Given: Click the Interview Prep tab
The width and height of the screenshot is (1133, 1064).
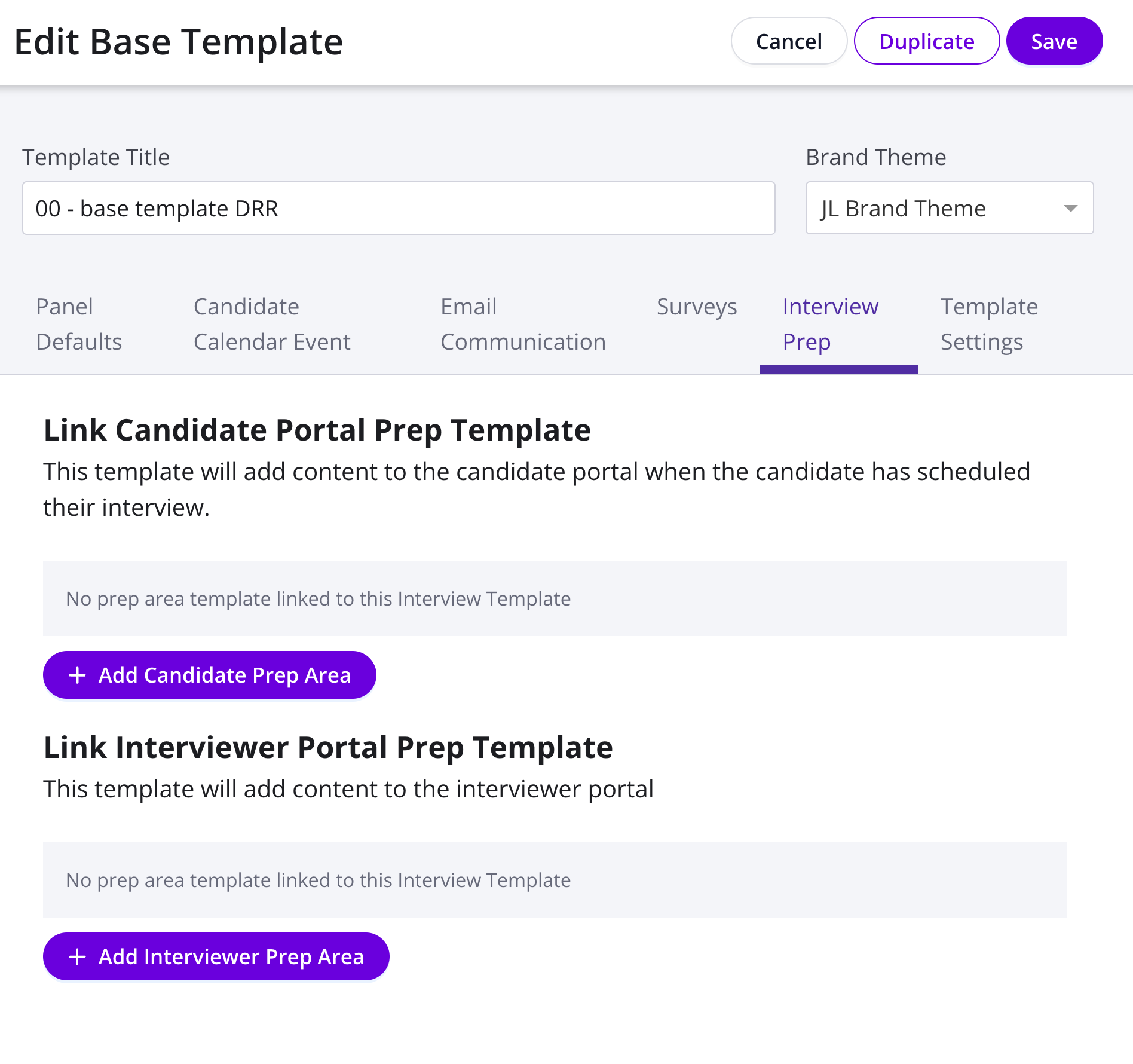Looking at the screenshot, I should pos(831,324).
